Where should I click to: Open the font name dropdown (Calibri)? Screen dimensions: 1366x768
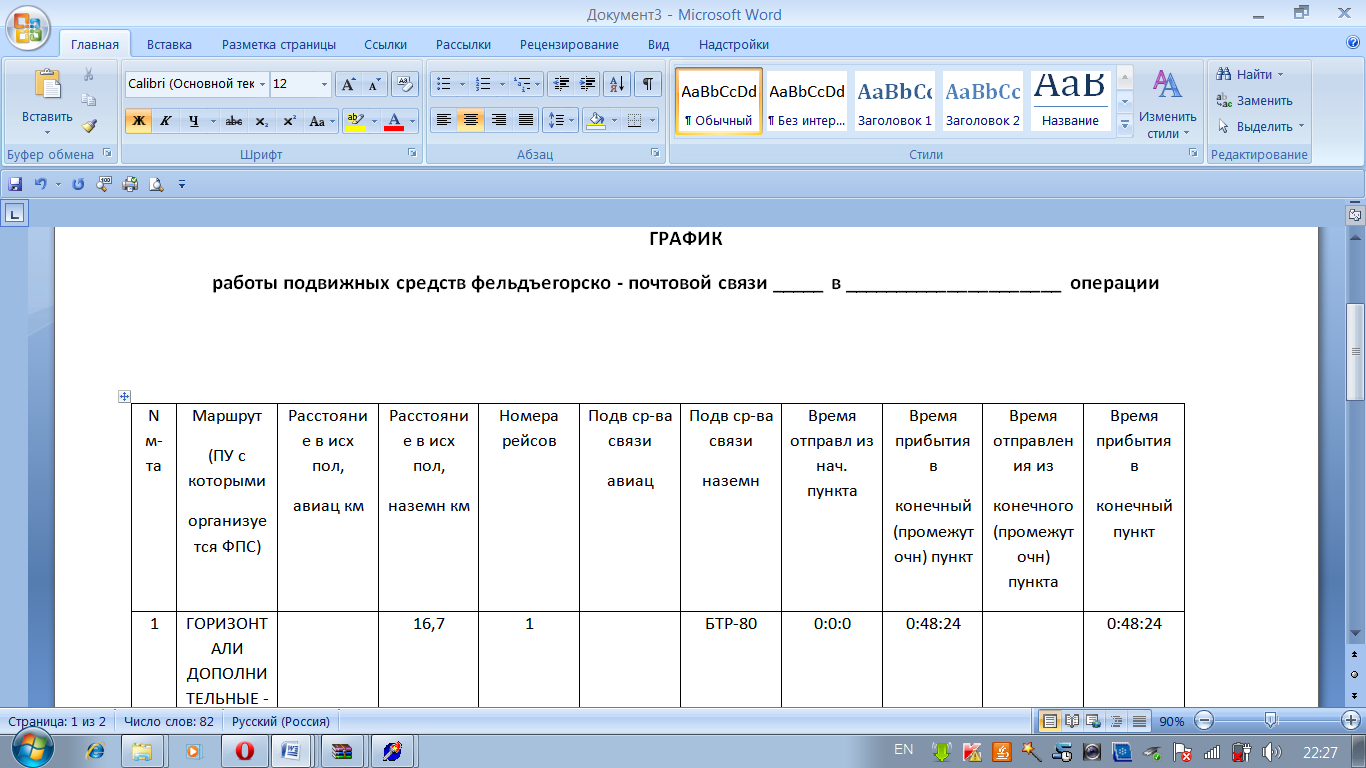[263, 84]
